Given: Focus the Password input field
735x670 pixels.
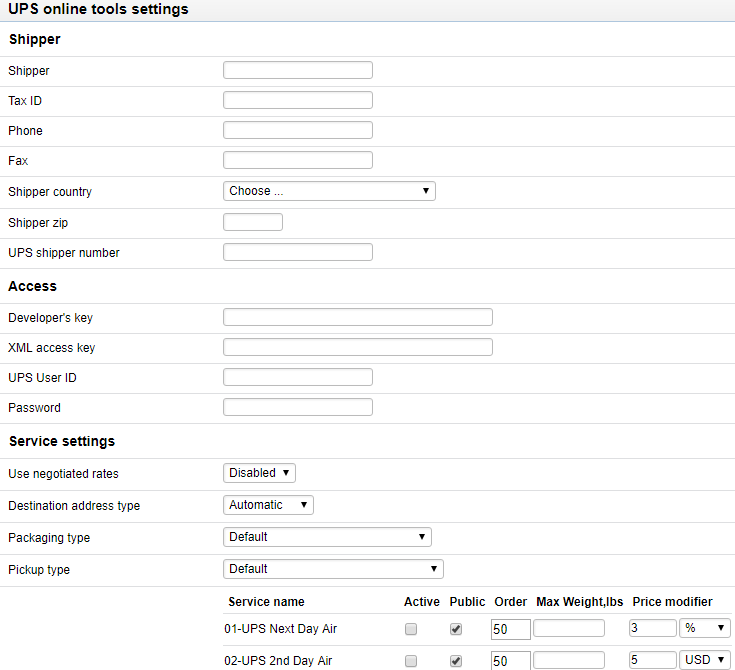Looking at the screenshot, I should pos(298,407).
